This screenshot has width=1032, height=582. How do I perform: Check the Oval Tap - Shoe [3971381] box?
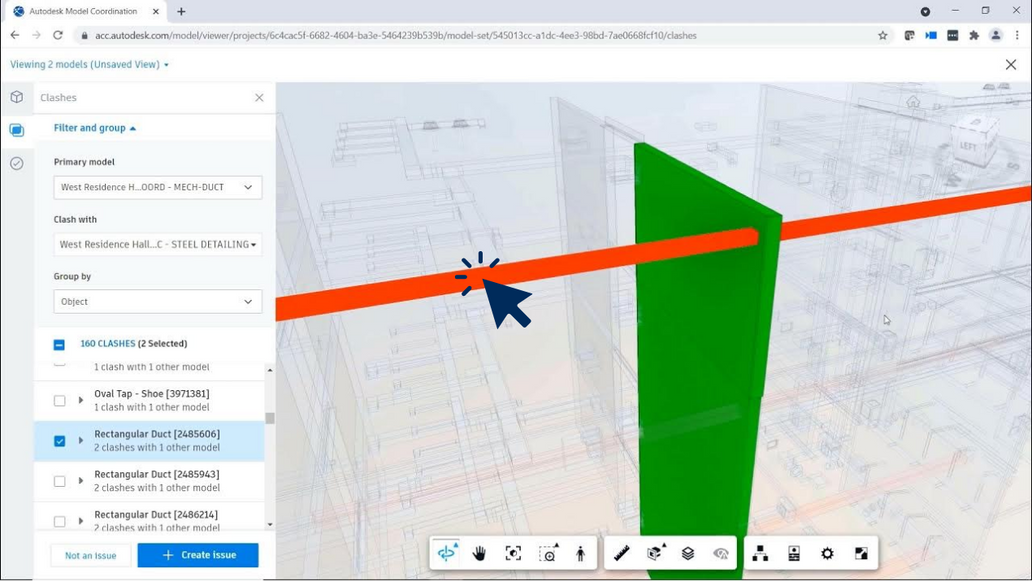(x=59, y=401)
